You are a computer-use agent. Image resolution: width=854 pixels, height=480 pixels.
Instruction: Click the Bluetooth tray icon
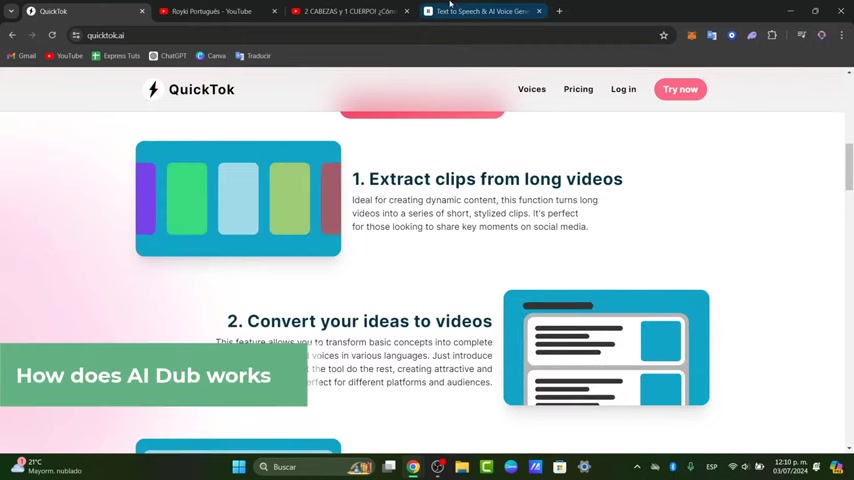[673, 467]
